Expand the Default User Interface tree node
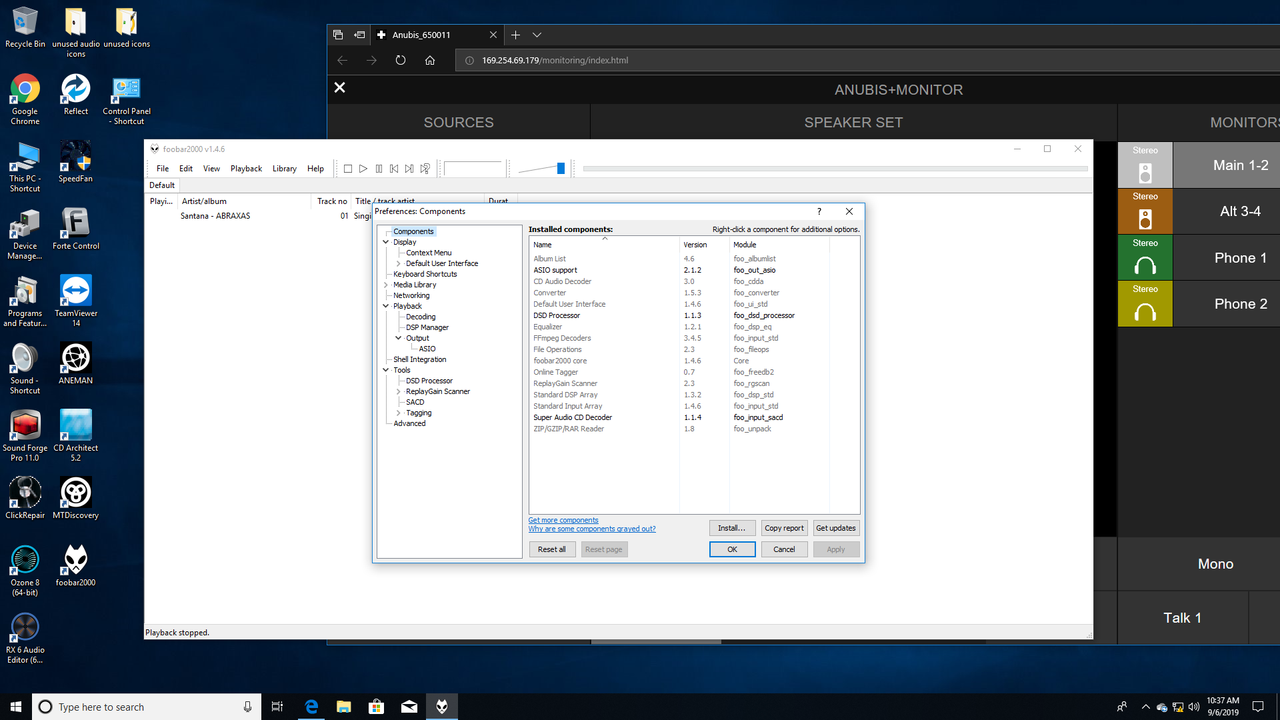The width and height of the screenshot is (1280, 720). (x=399, y=263)
